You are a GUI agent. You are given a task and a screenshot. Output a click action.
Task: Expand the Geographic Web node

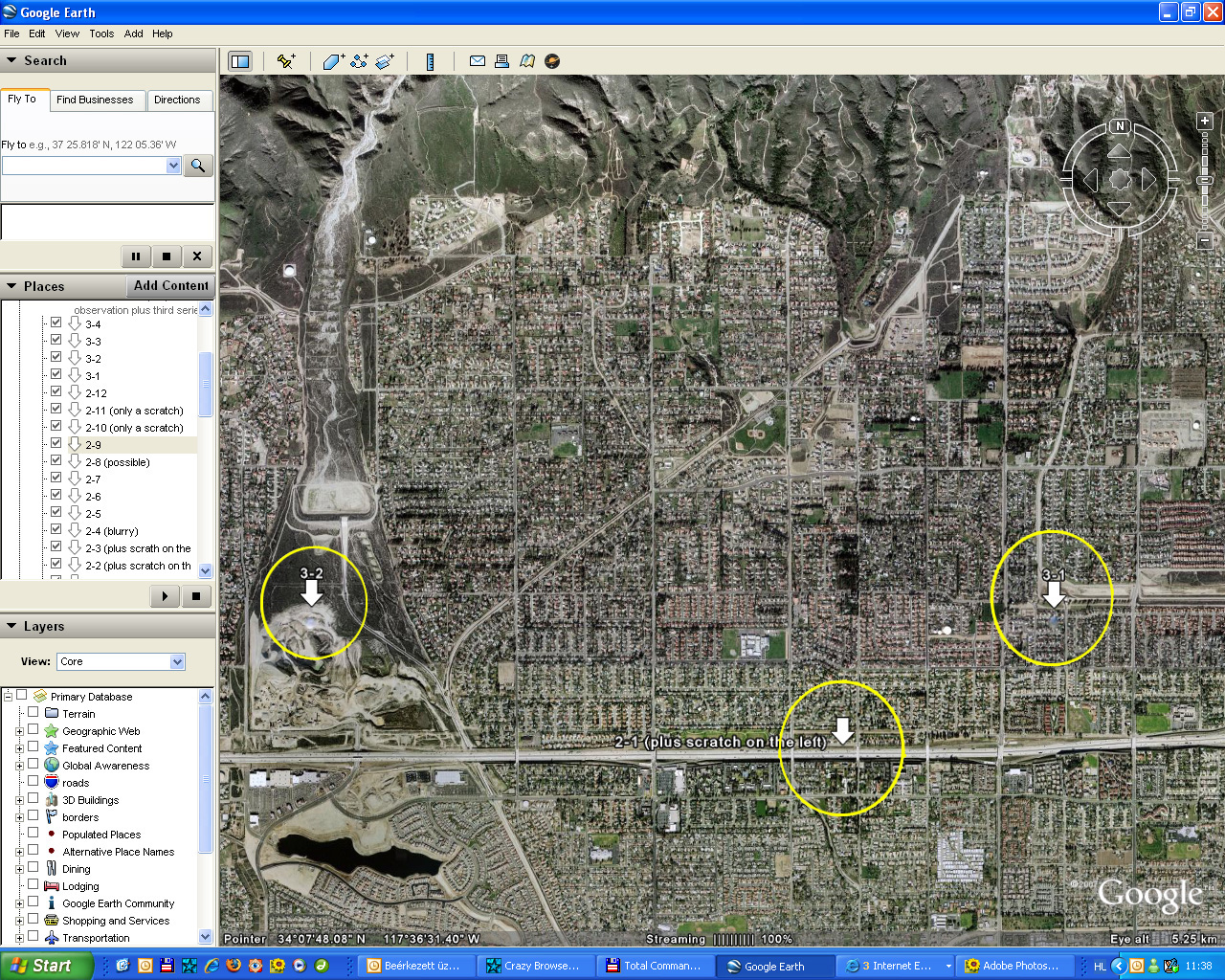[19, 731]
